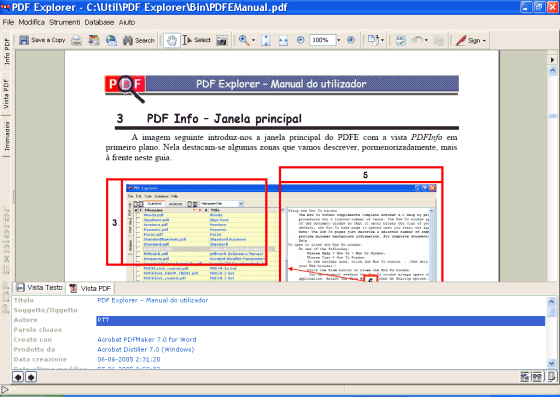The height and width of the screenshot is (397, 560).
Task: Click the 100% zoom input field
Action: (322, 40)
